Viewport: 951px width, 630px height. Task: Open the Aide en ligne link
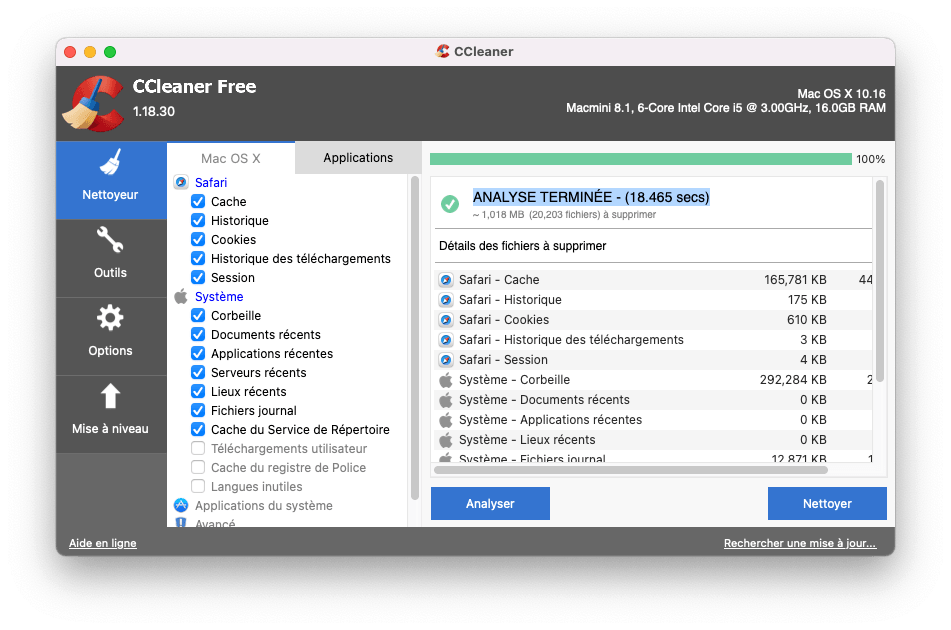point(102,543)
